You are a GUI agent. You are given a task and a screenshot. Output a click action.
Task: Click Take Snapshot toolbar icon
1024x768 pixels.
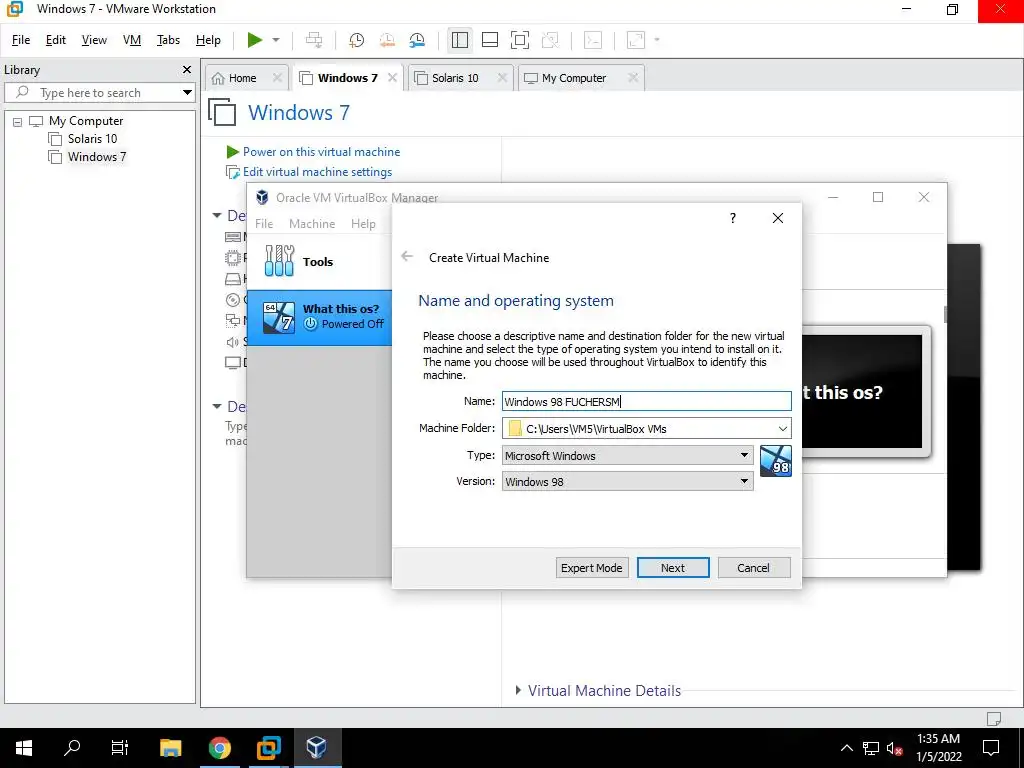[357, 40]
